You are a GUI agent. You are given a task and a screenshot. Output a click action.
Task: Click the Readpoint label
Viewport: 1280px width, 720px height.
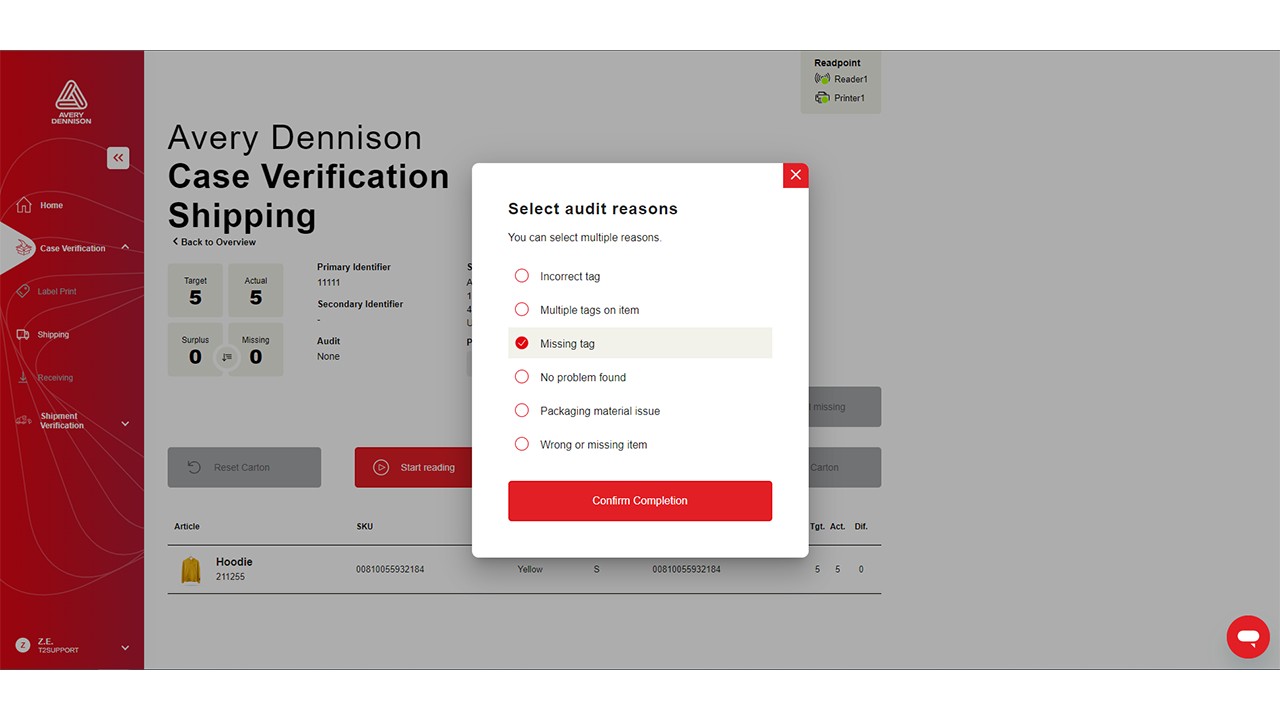(837, 63)
